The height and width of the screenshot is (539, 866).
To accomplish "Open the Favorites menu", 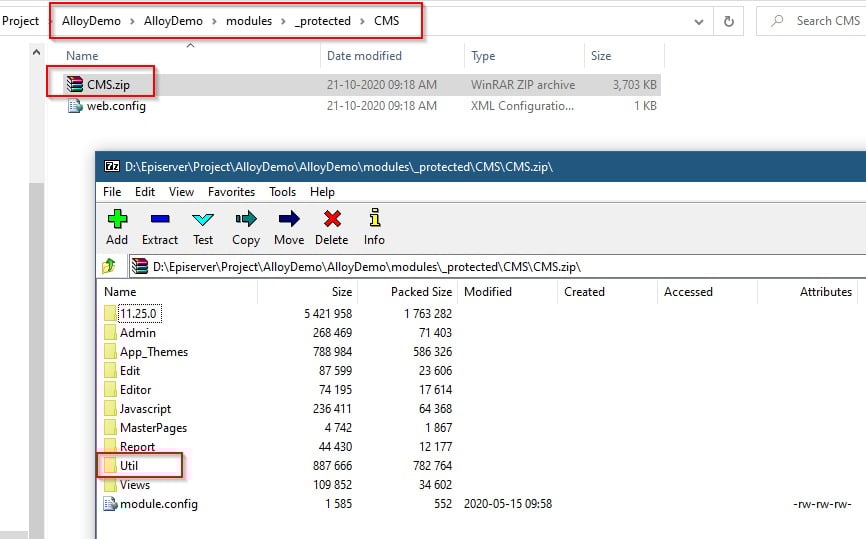I will click(x=231, y=191).
